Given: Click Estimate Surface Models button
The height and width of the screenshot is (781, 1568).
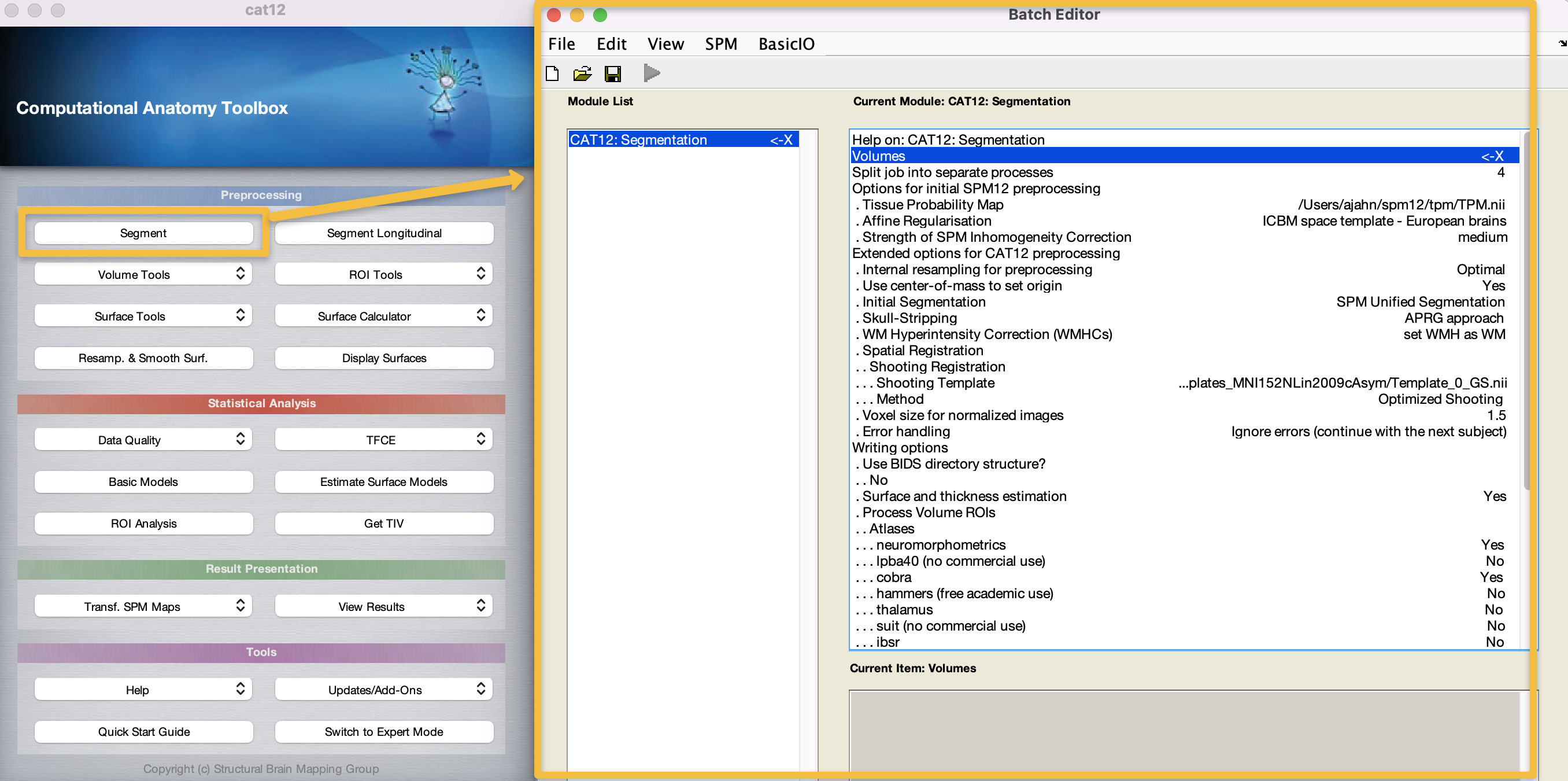Looking at the screenshot, I should 384,481.
